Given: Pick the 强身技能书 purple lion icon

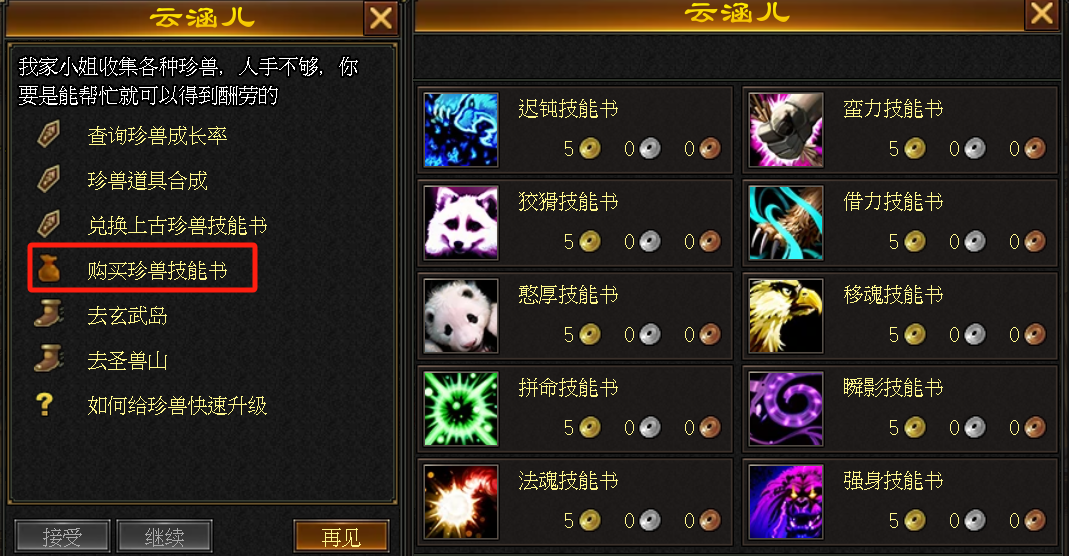Looking at the screenshot, I should point(786,502).
